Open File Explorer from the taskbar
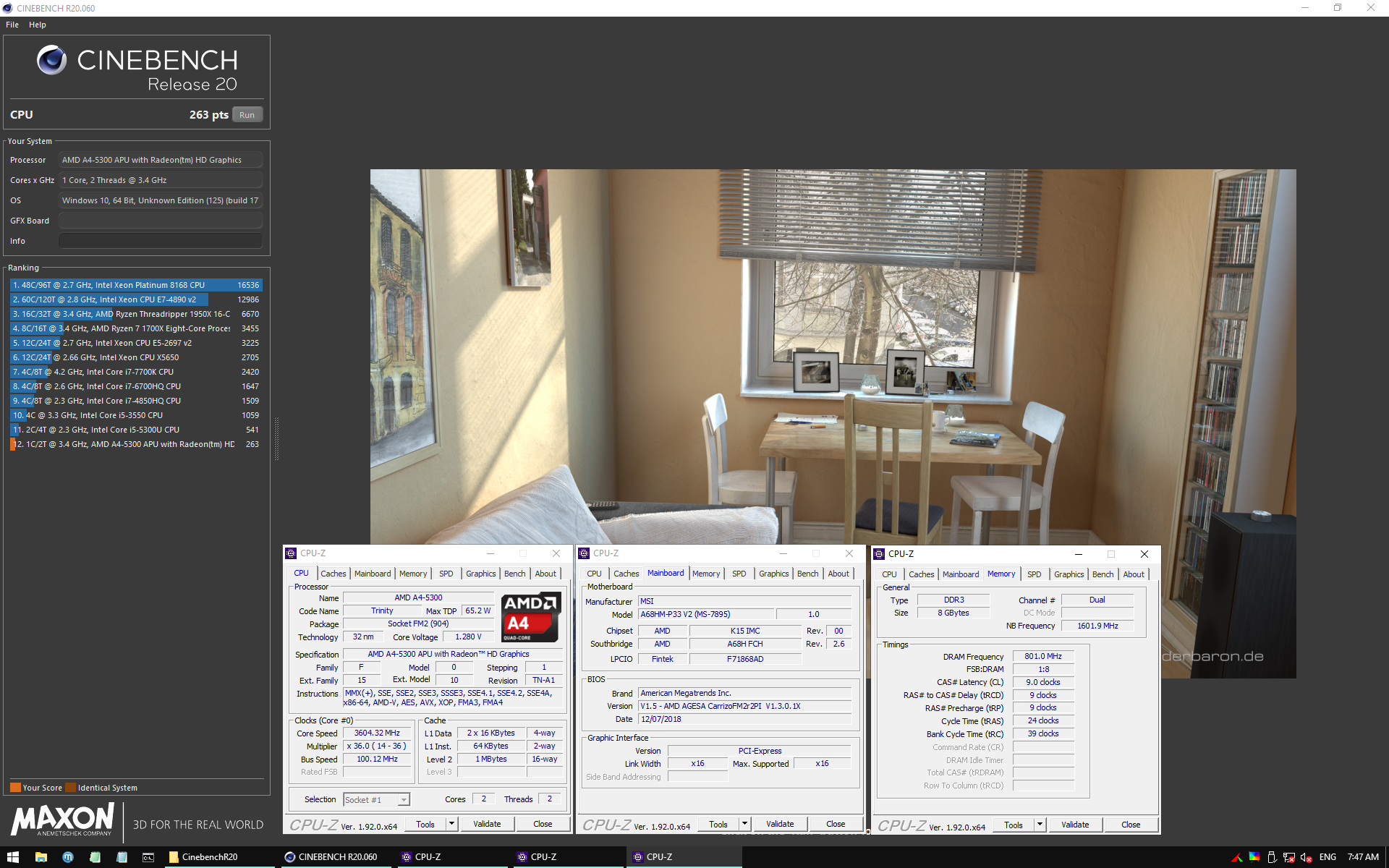1389x868 pixels. tap(41, 857)
